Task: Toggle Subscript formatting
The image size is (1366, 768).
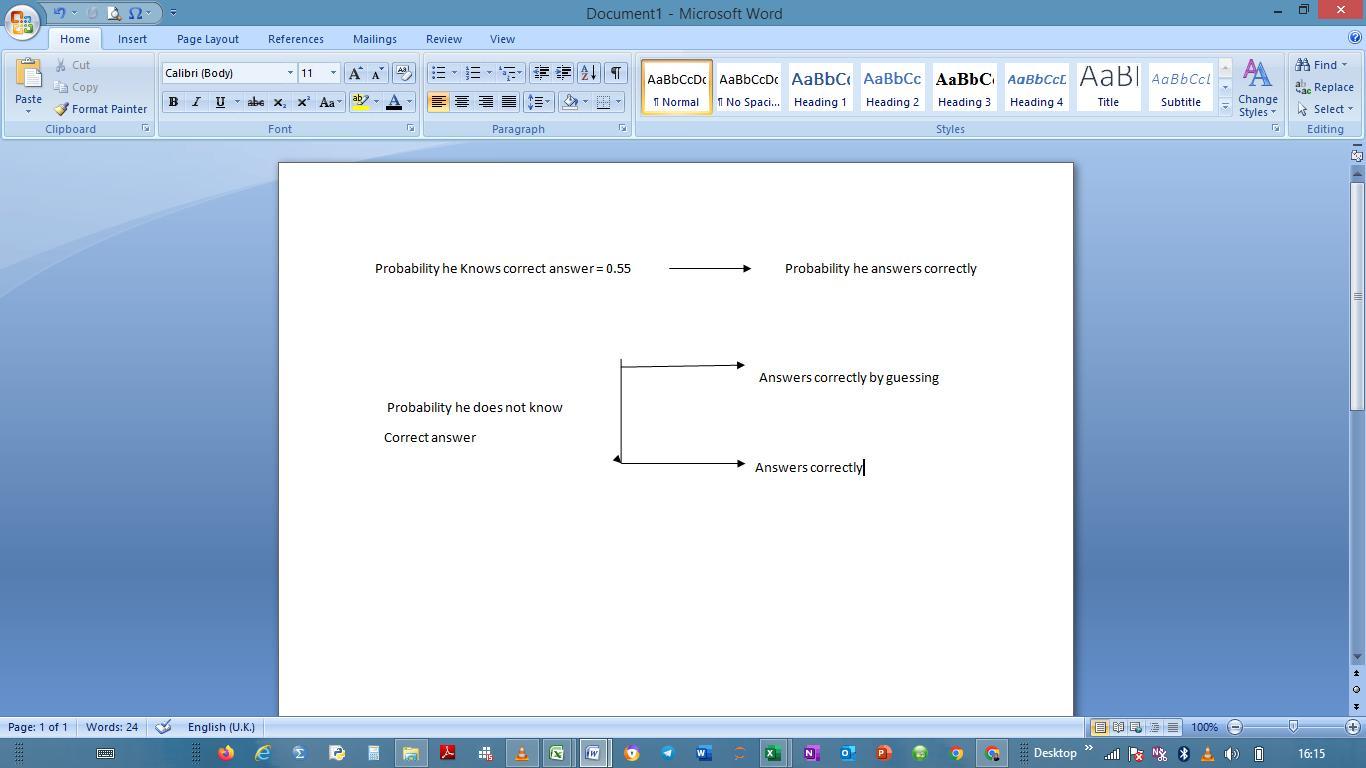Action: click(x=280, y=102)
